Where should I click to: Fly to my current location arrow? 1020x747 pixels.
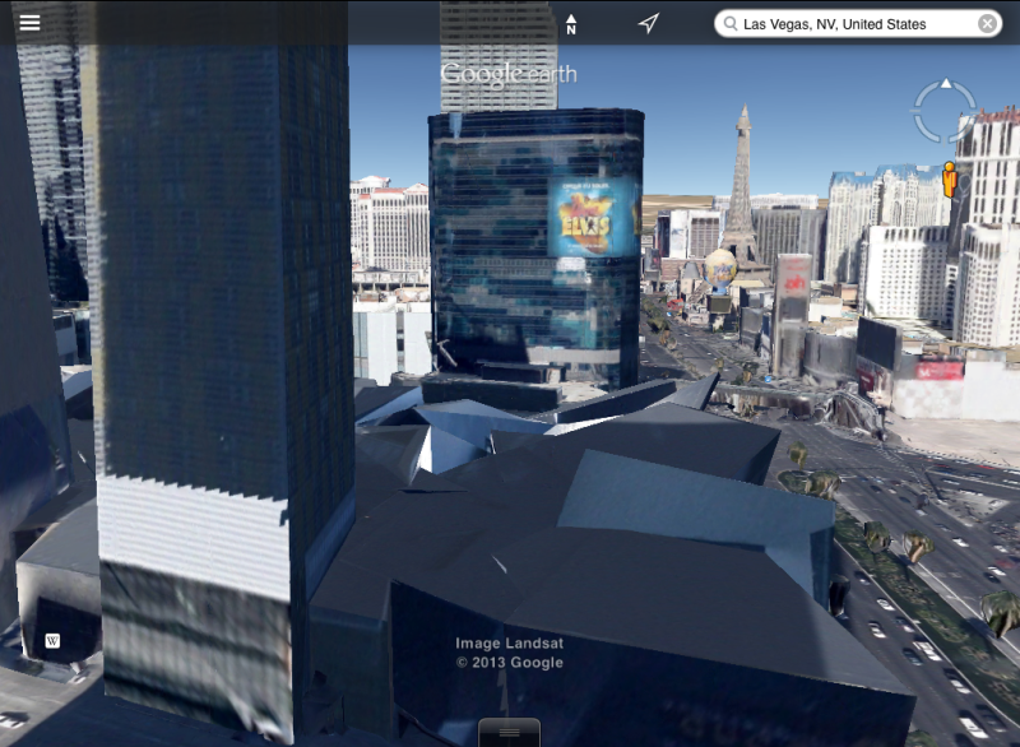pyautogui.click(x=649, y=23)
